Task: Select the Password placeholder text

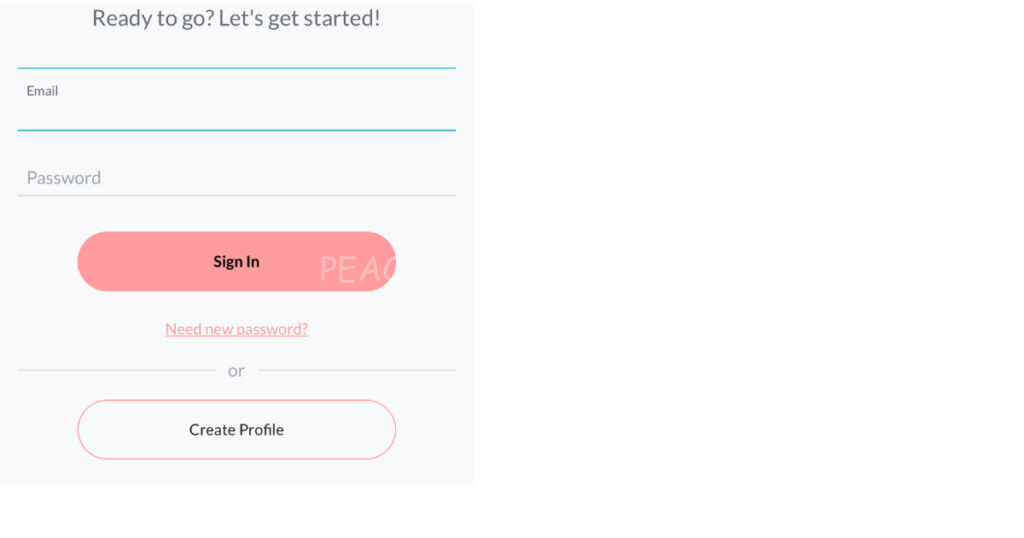Action: (x=64, y=178)
